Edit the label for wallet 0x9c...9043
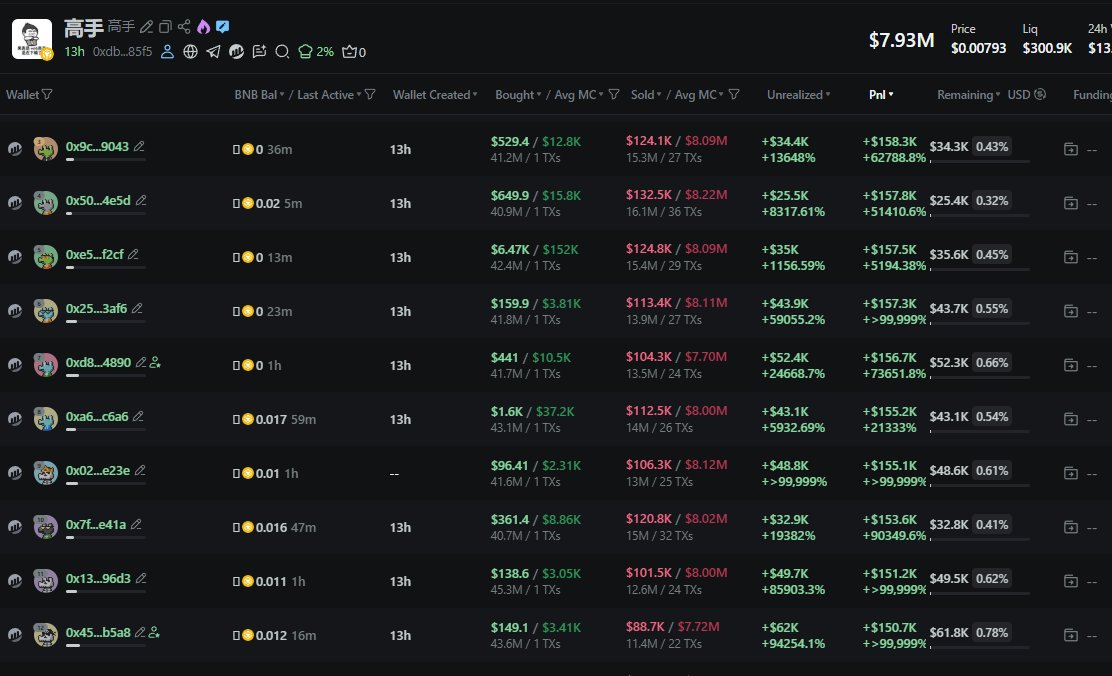This screenshot has height=676, width=1112. point(139,147)
